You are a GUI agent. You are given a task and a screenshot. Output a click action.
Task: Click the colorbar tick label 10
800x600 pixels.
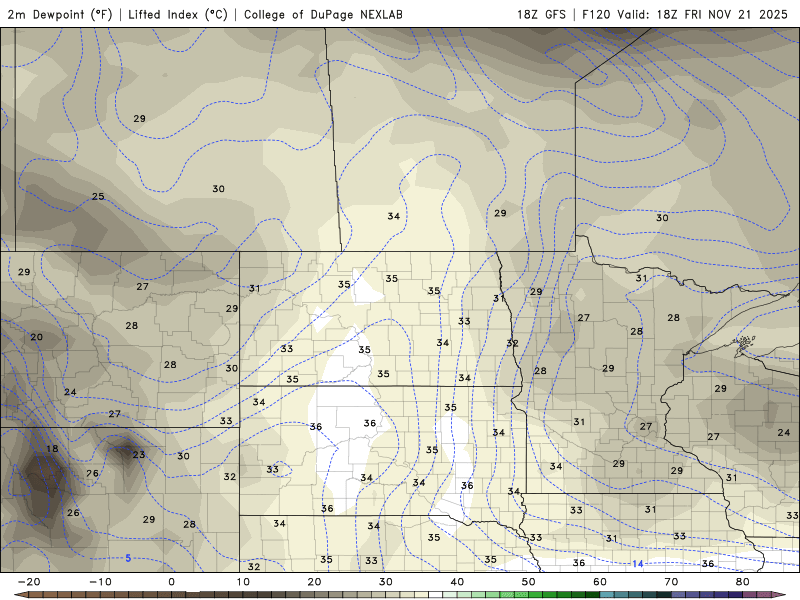pos(243,582)
